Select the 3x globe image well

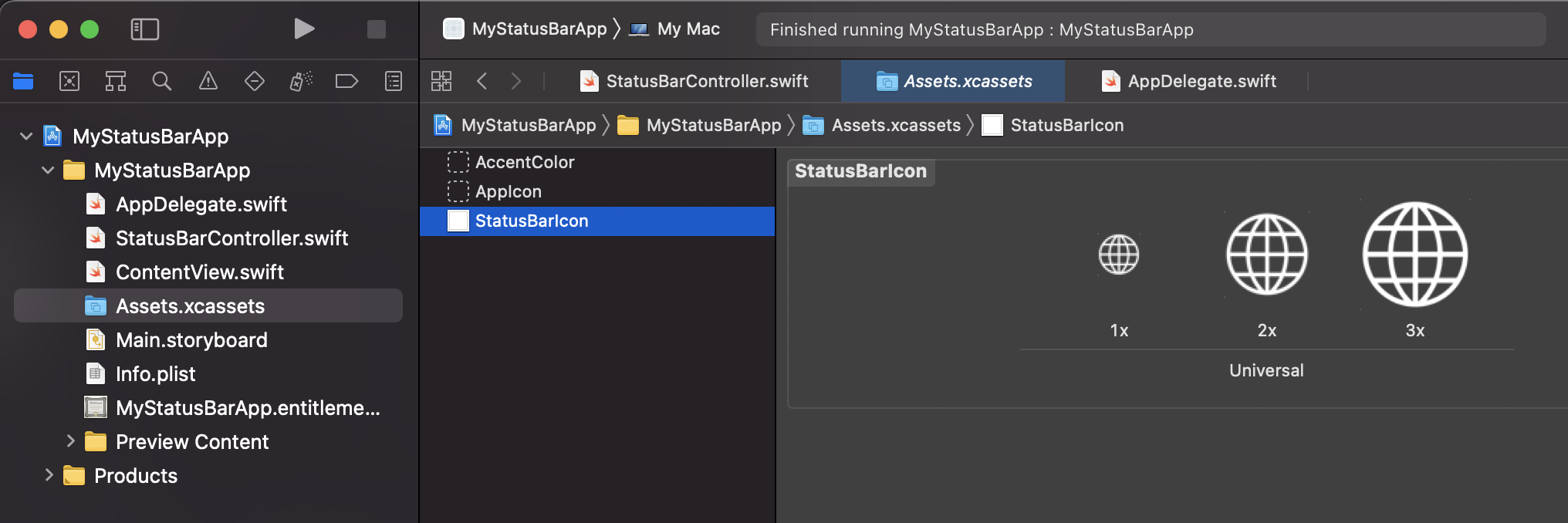pos(1415,255)
